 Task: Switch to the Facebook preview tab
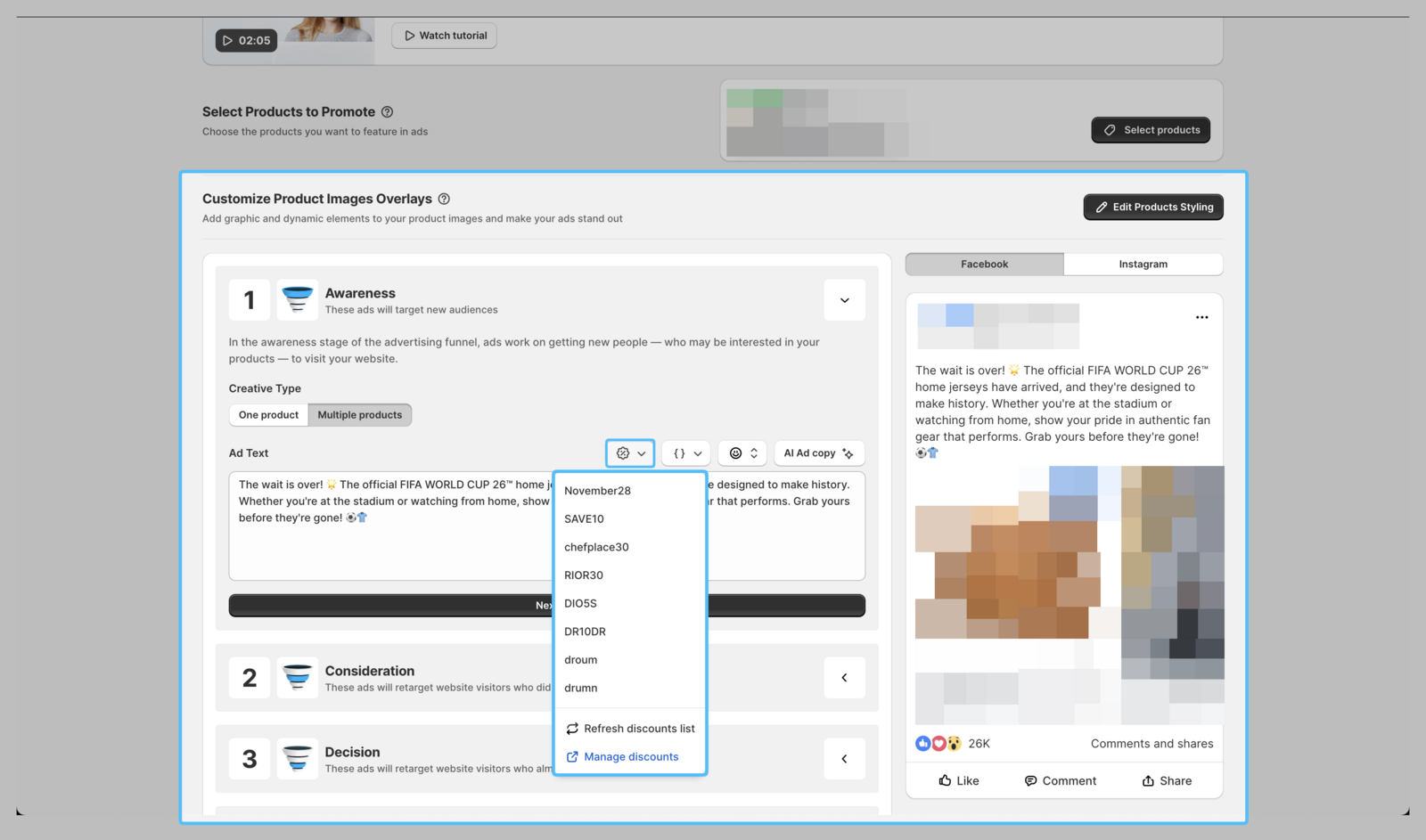(x=984, y=265)
